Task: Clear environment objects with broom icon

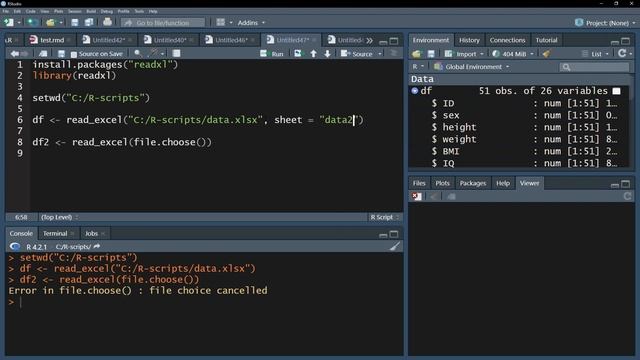Action: pos(546,54)
